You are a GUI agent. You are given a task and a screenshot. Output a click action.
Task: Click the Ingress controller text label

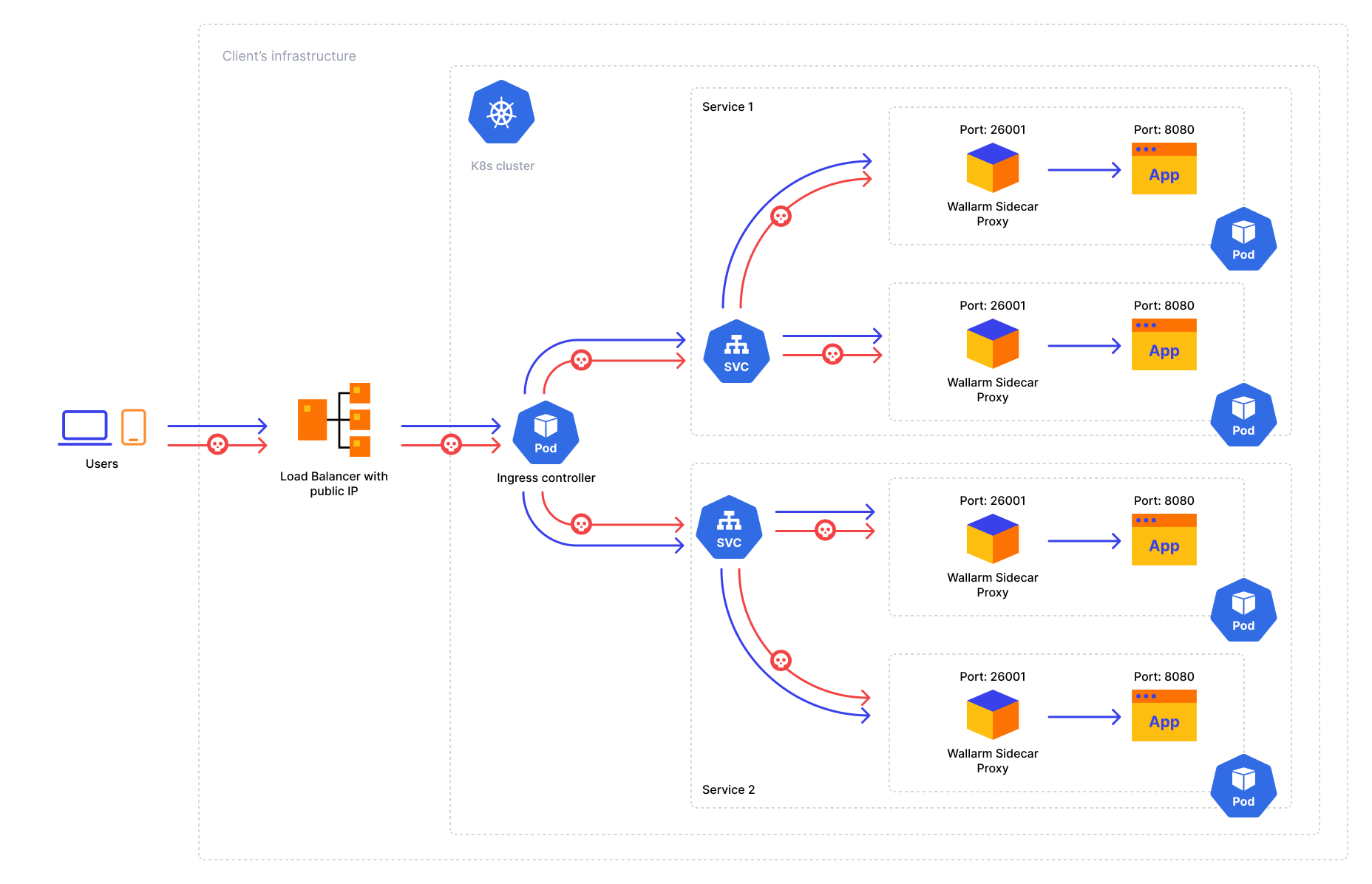[x=546, y=477]
